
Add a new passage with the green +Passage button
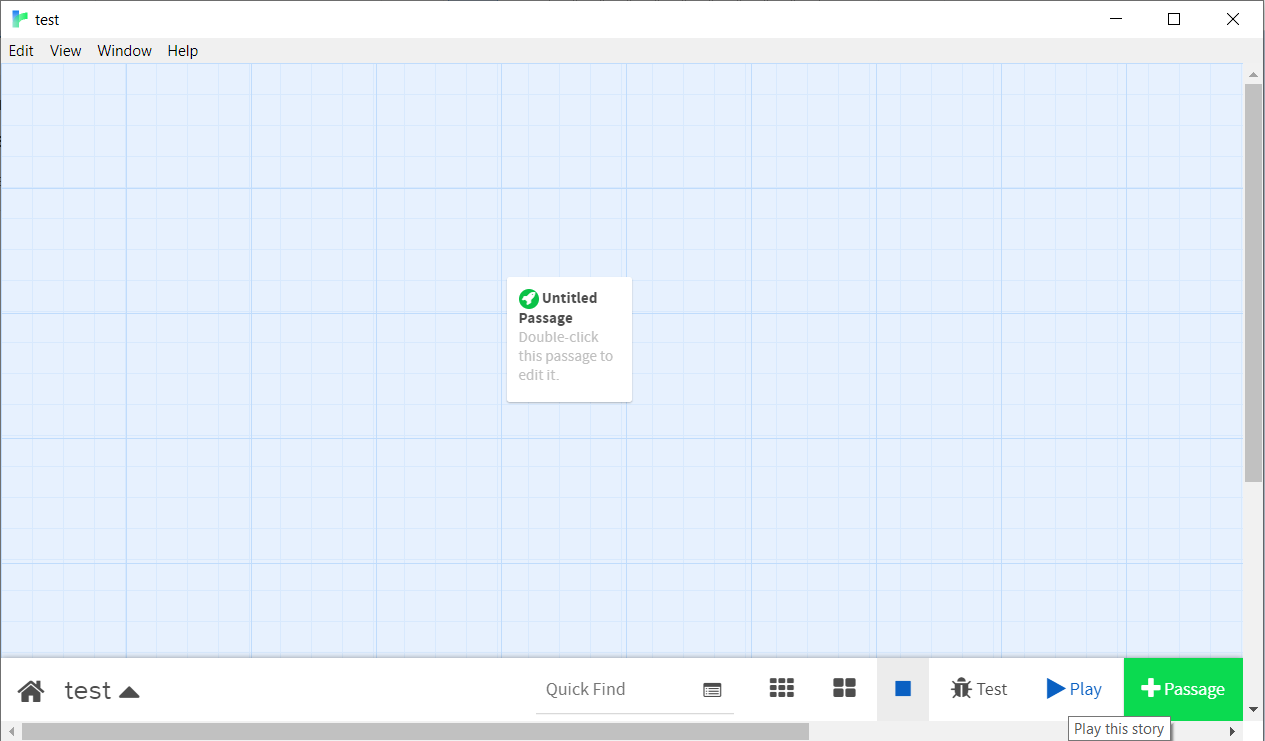(x=1184, y=689)
